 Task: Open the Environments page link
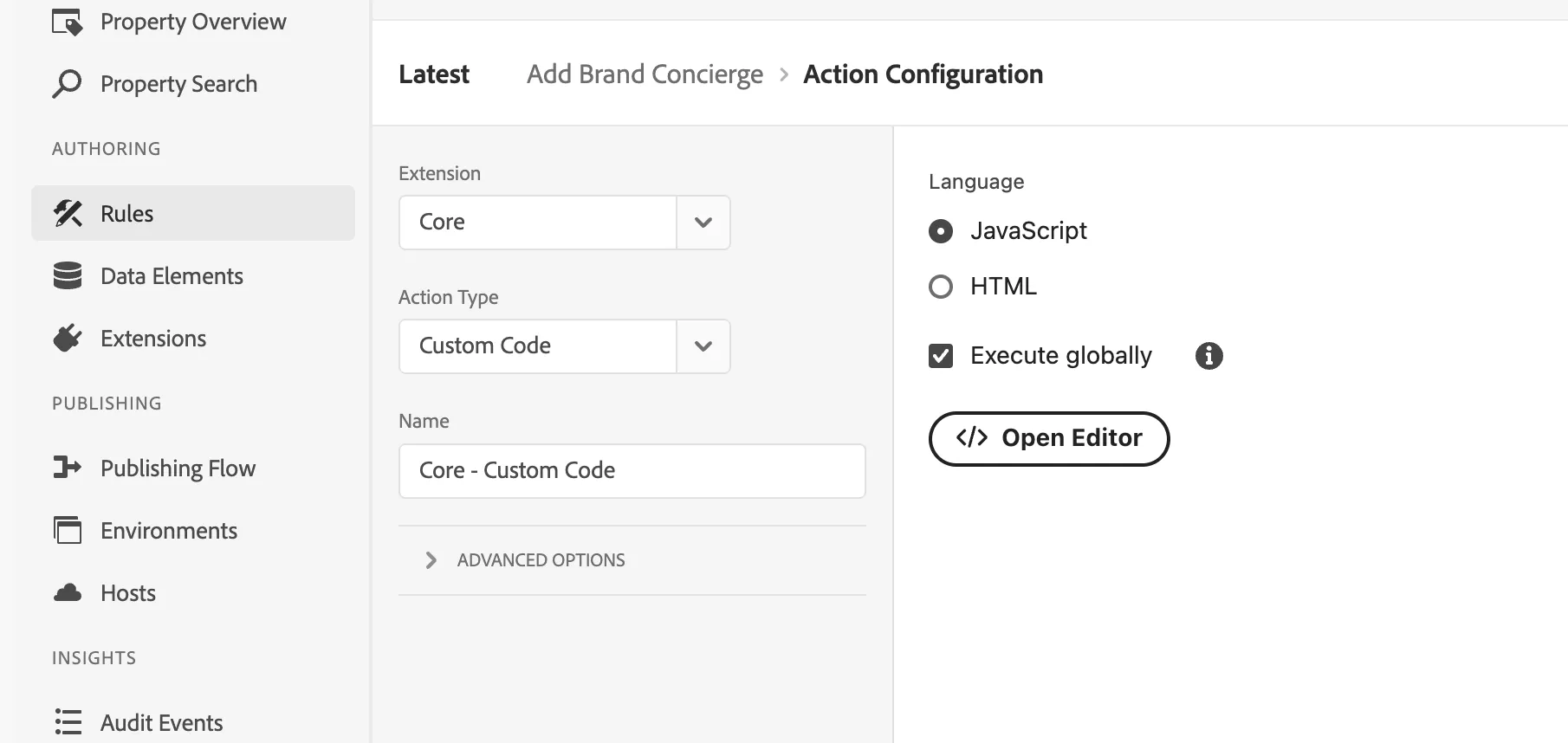tap(169, 531)
